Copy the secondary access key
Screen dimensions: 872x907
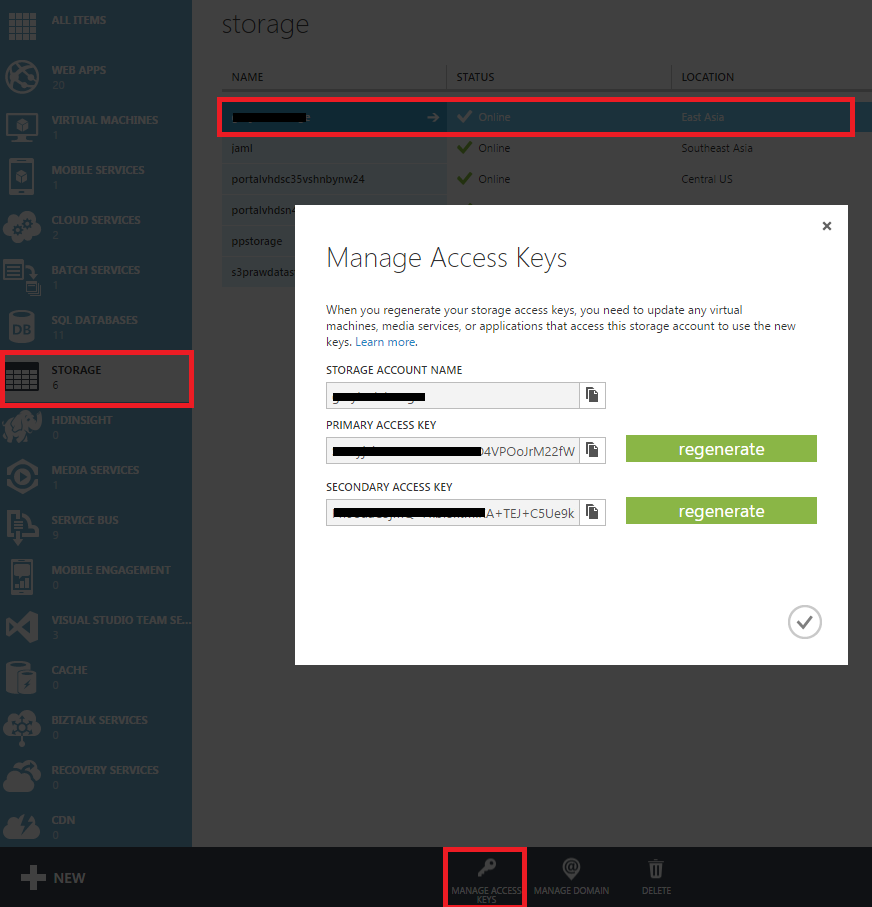click(592, 512)
